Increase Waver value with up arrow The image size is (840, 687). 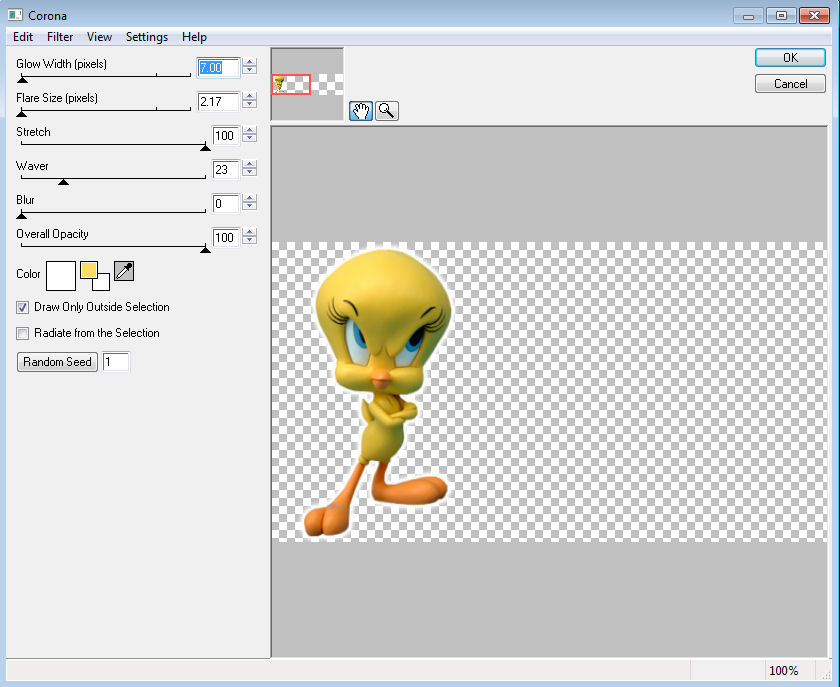(250, 165)
